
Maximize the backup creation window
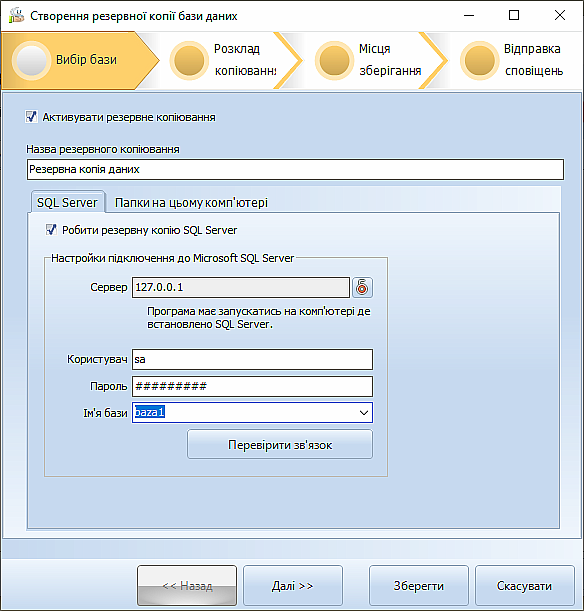coord(514,15)
